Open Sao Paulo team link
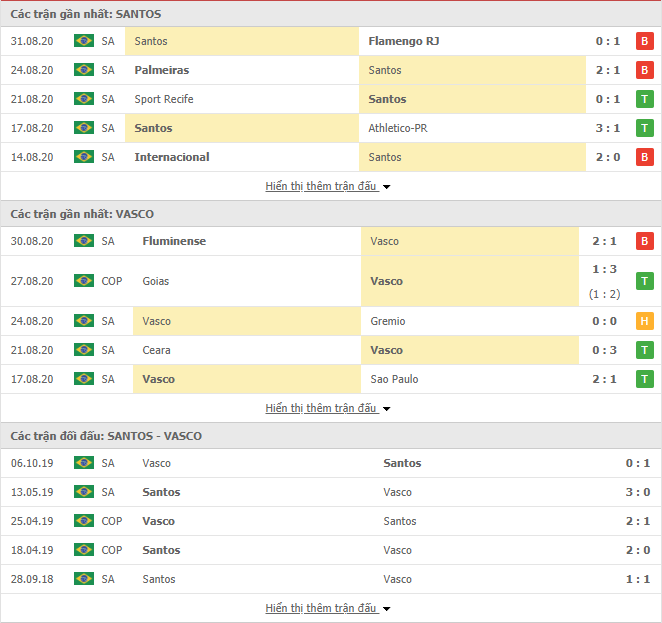The width and height of the screenshot is (662, 623). 393,379
